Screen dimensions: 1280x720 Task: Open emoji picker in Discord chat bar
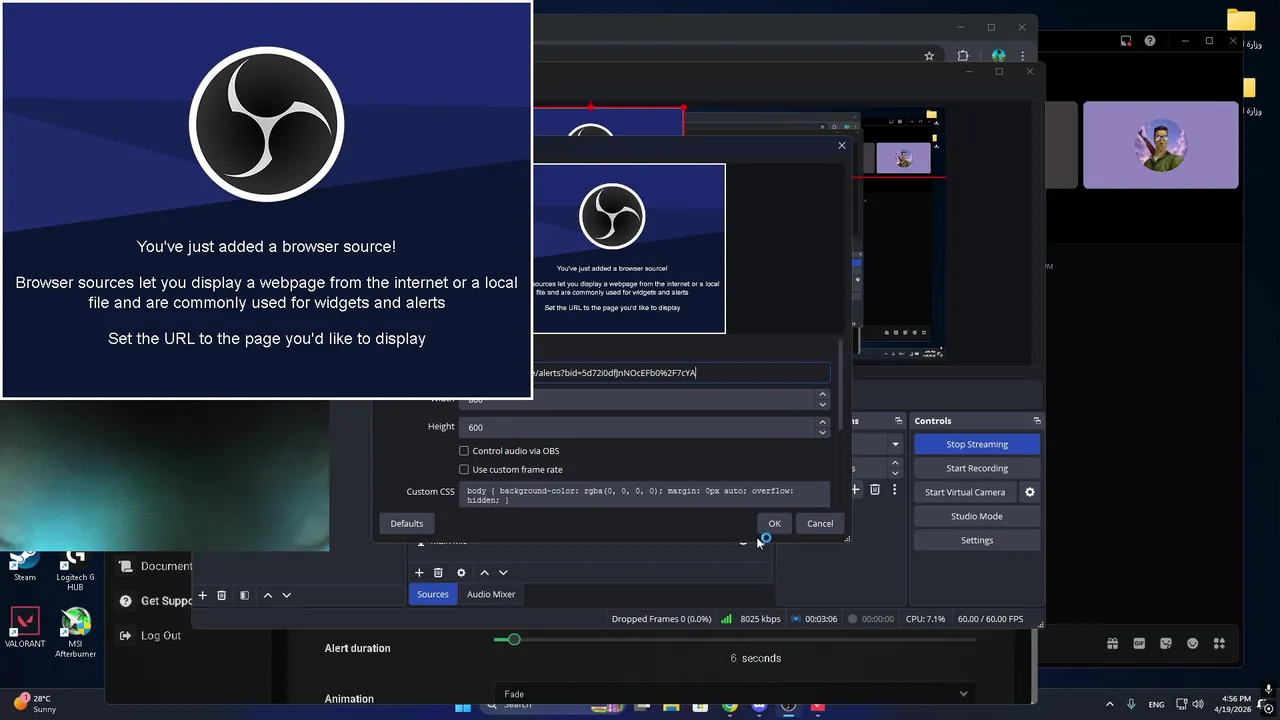click(x=1193, y=644)
